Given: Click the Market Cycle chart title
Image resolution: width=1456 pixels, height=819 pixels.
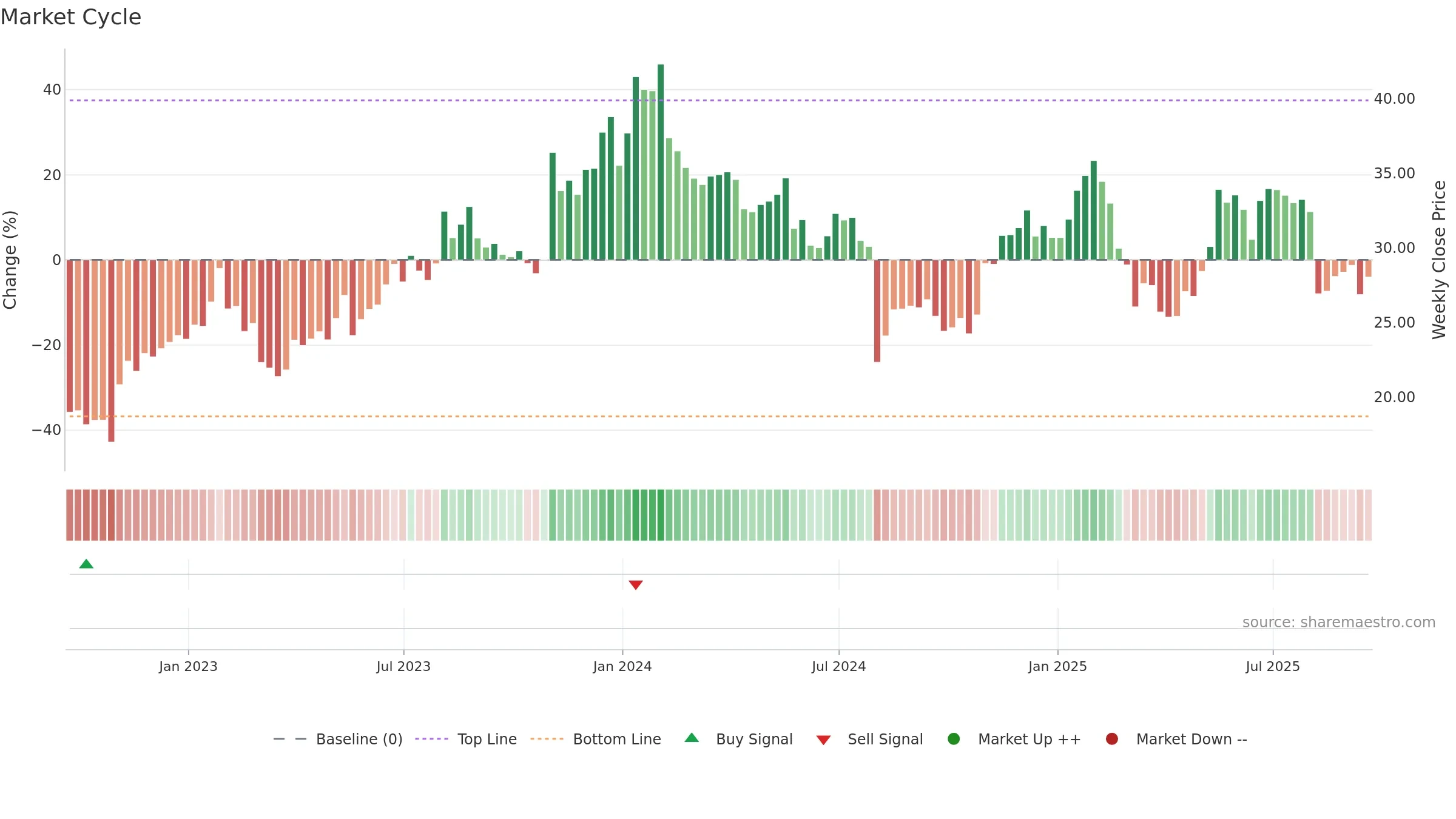Looking at the screenshot, I should [71, 17].
